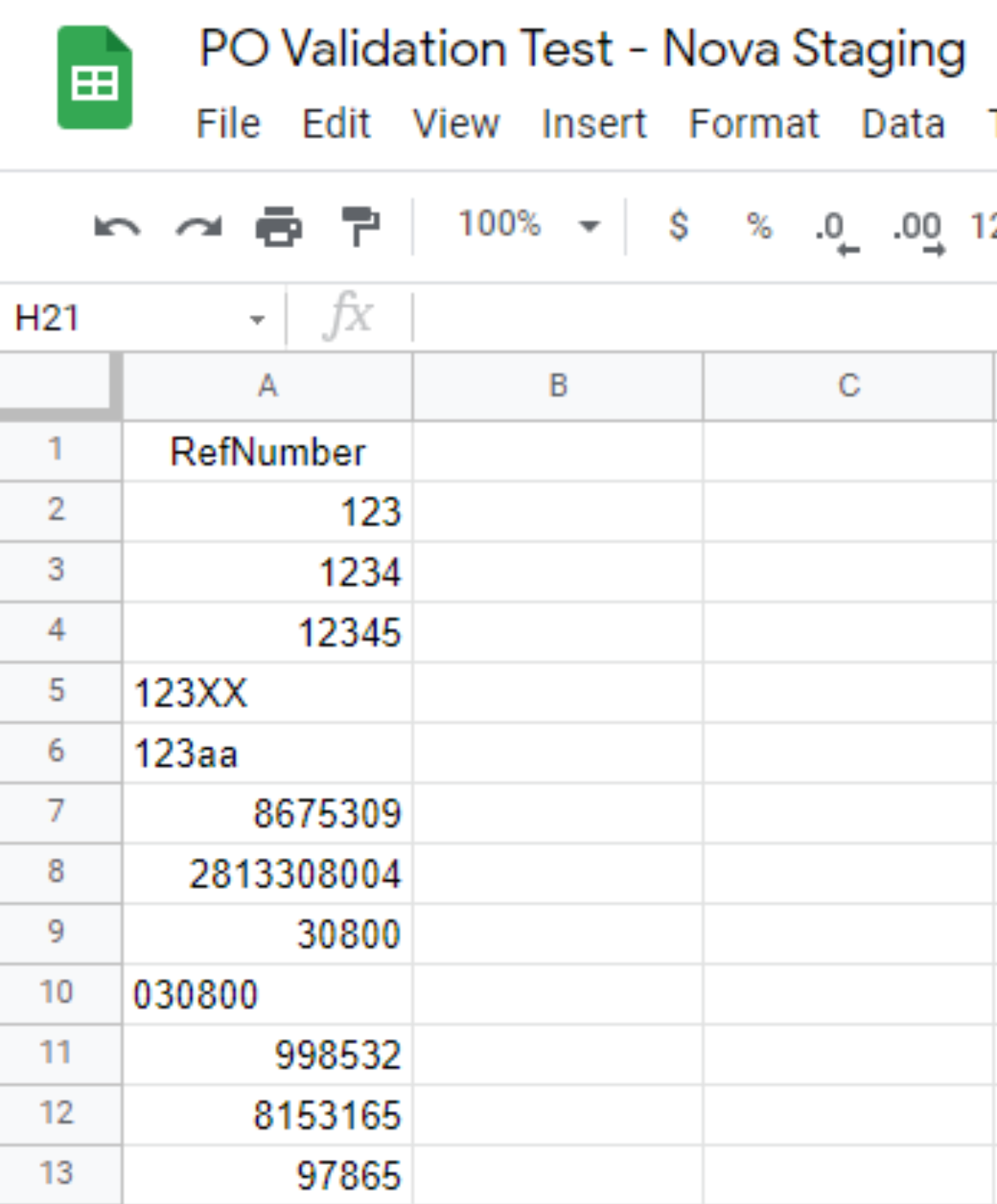Open the File menu
Screen dimensions: 997x1204
pyautogui.click(x=228, y=125)
